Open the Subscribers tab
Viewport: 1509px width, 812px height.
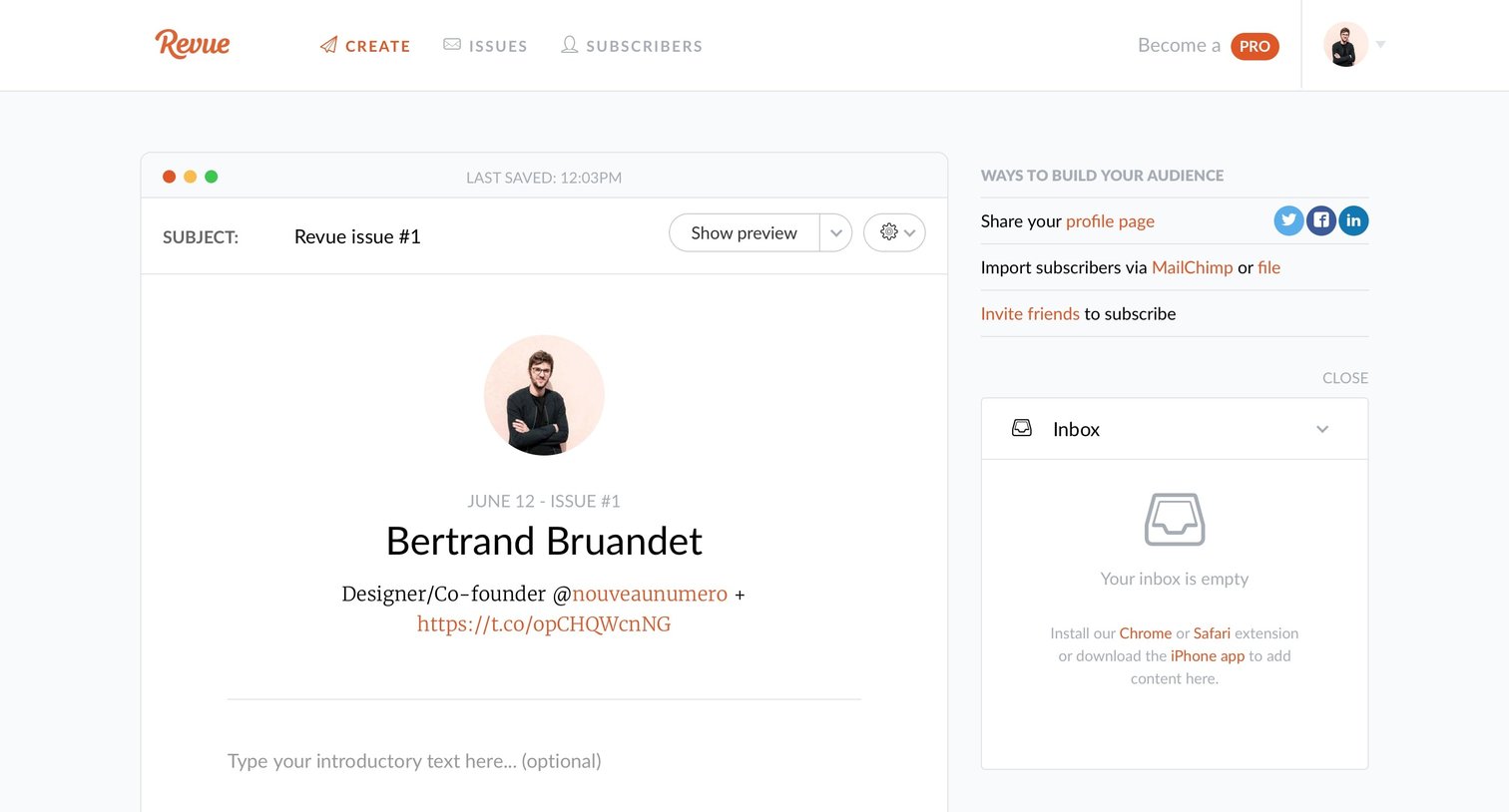pos(632,46)
